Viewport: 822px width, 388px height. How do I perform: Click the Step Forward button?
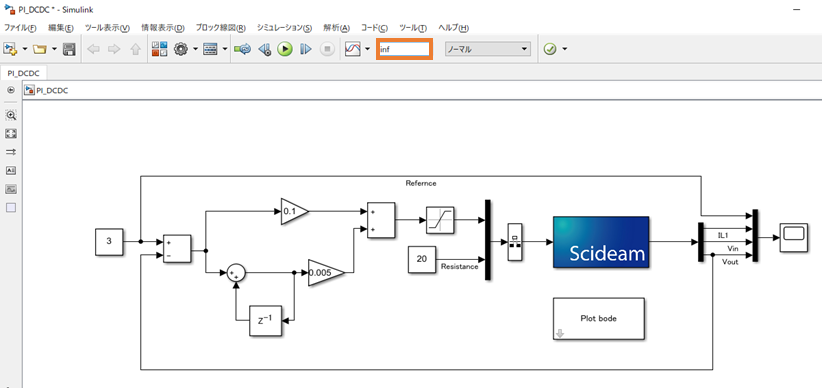[306, 49]
